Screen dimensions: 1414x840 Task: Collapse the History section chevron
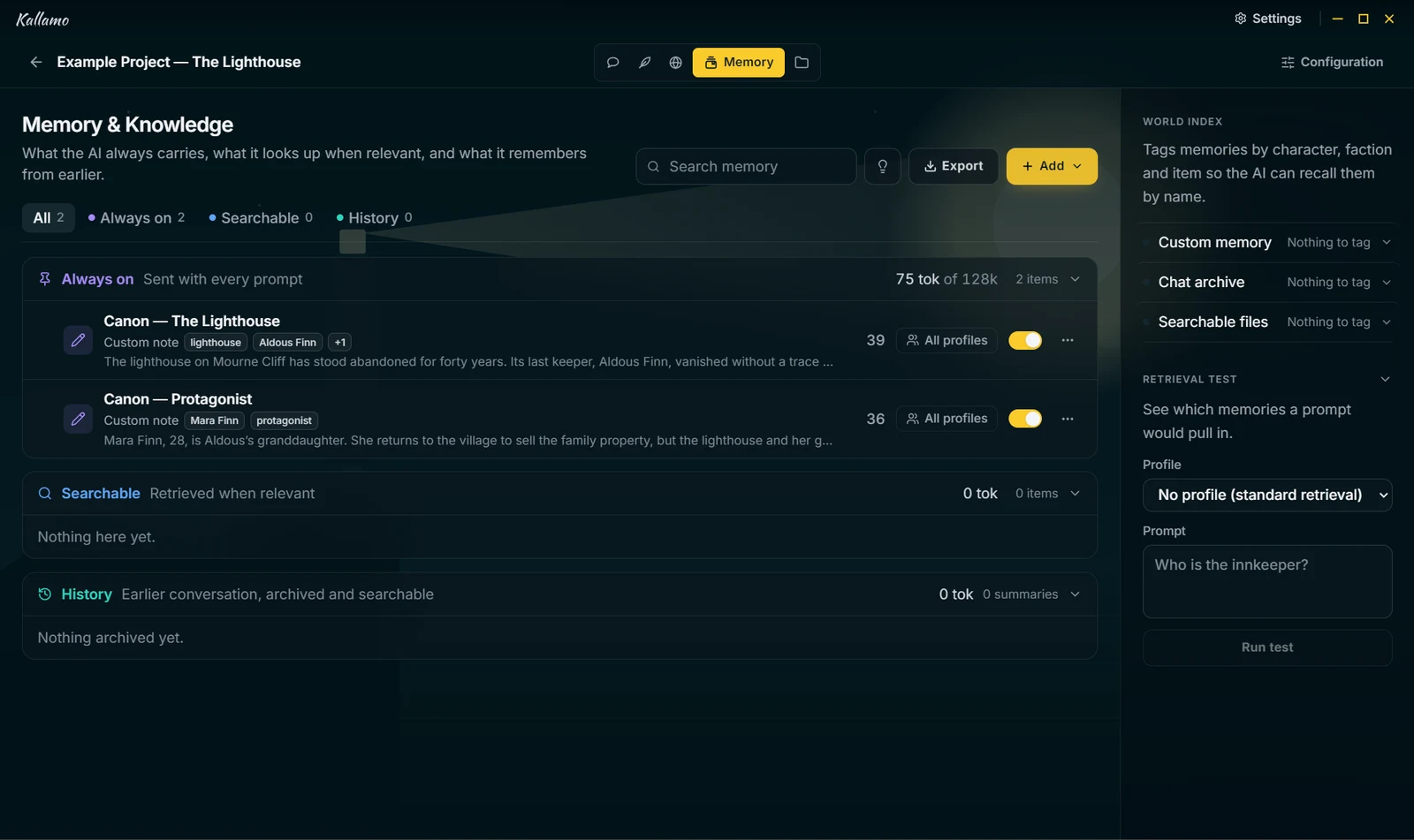[x=1076, y=594]
